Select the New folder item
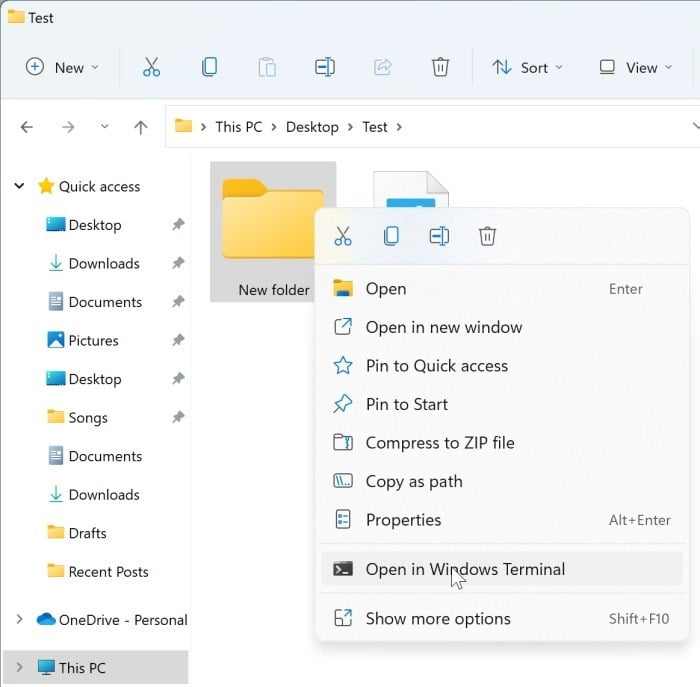Image resolution: width=700 pixels, height=687 pixels. [x=273, y=232]
